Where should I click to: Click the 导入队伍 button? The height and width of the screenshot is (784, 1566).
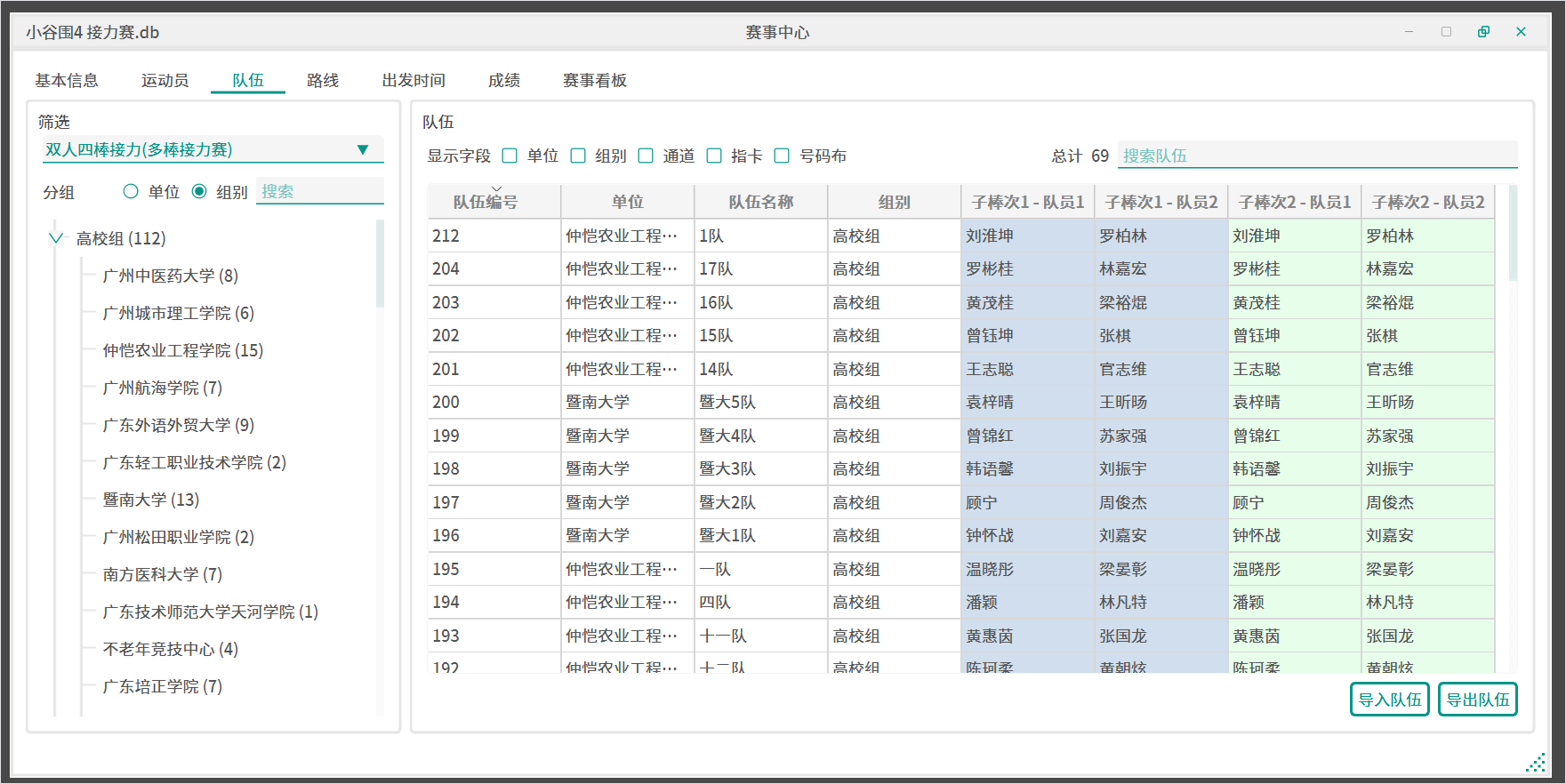click(x=1389, y=700)
